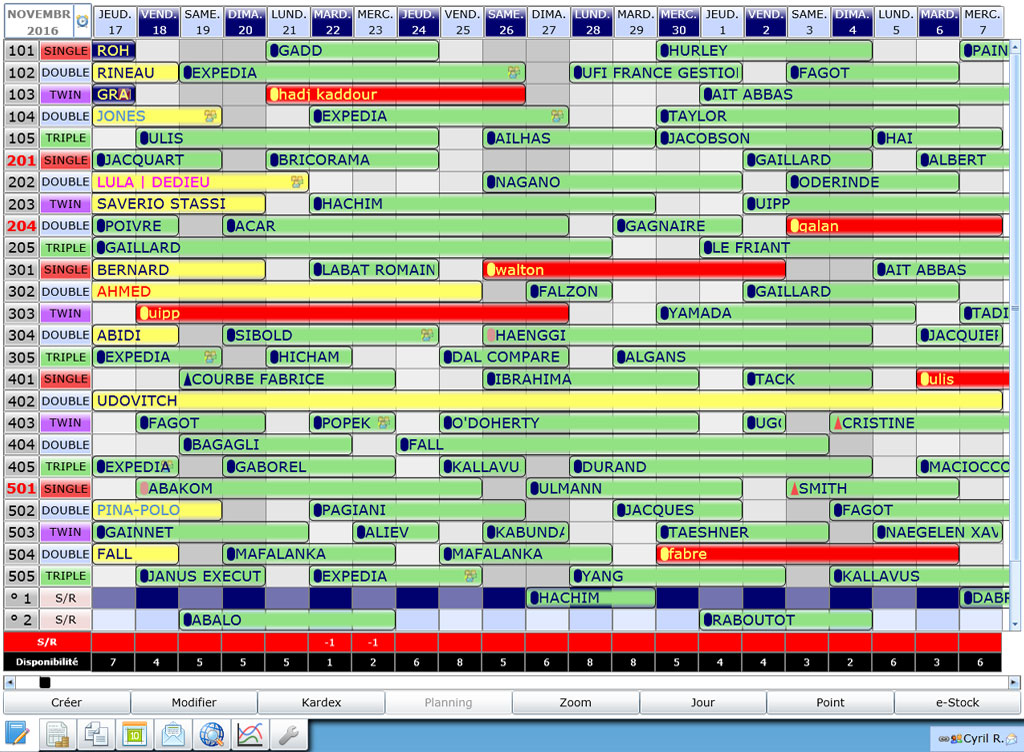1024x752 pixels.
Task: Open the mail envelope icon
Action: (x=173, y=734)
